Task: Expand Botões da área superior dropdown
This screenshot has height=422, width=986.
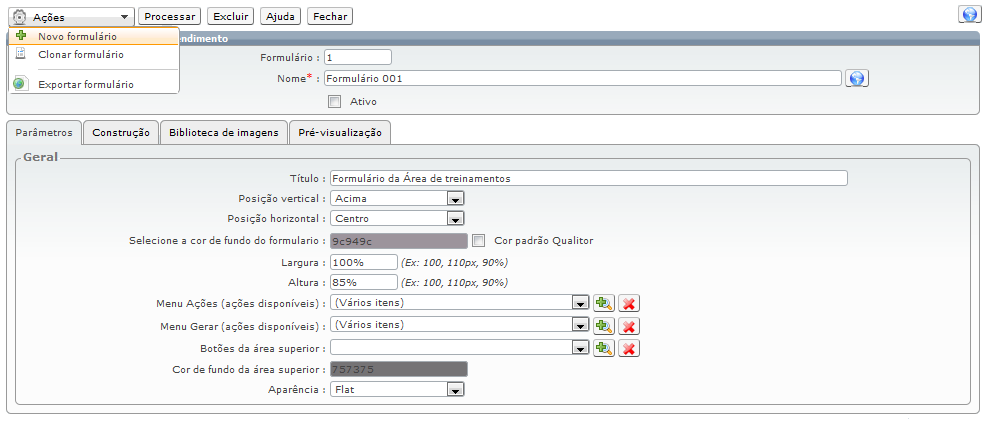Action: coord(459,347)
